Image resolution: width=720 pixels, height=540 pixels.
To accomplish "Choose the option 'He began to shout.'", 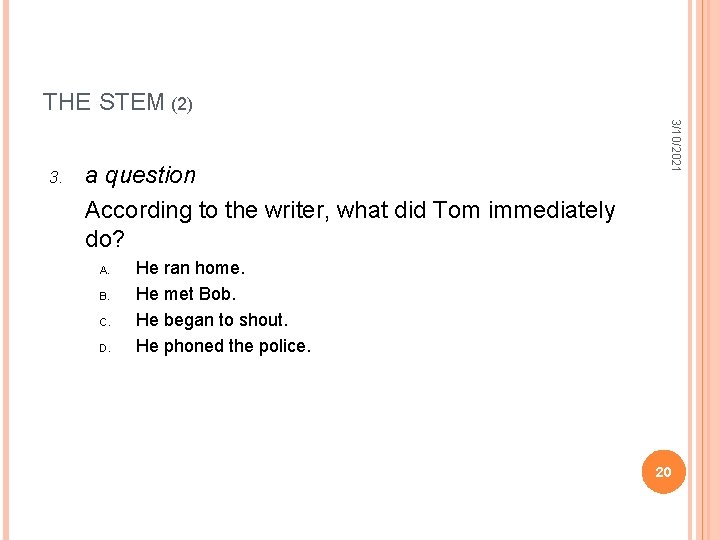I will pyautogui.click(x=212, y=320).
